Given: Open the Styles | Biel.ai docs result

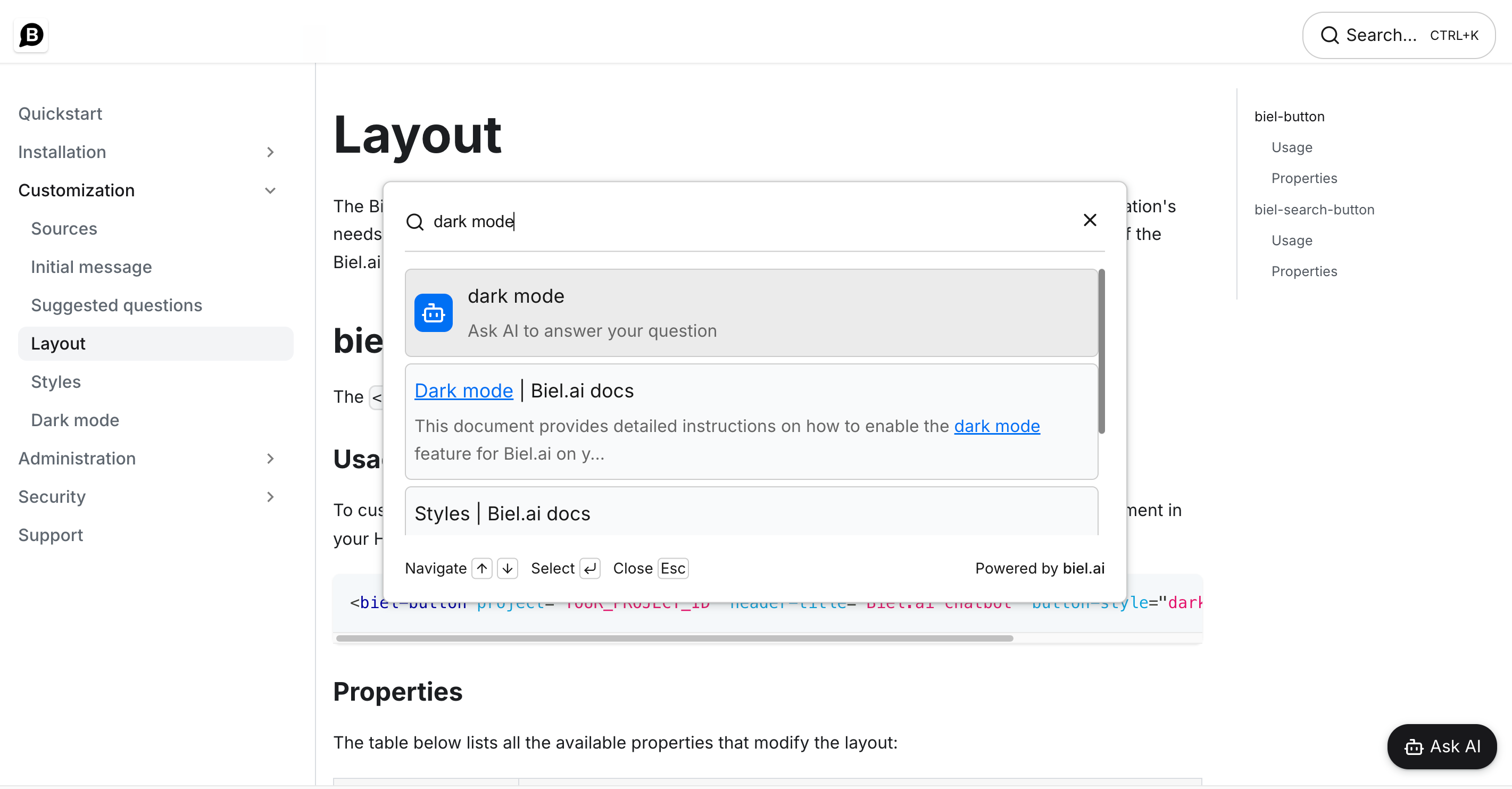Looking at the screenshot, I should click(x=751, y=511).
